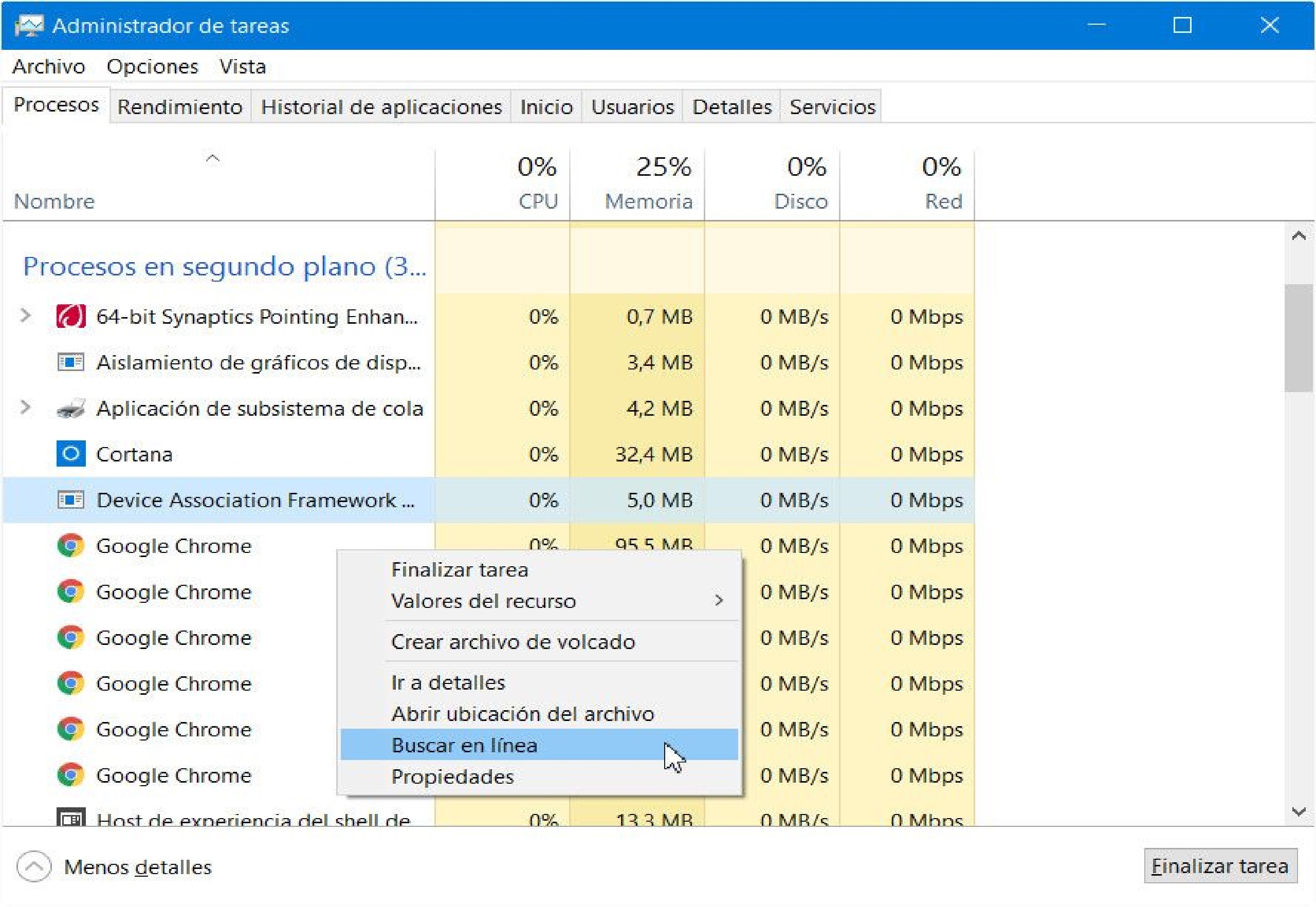Click the Device Association Framework icon
1316x907 pixels.
point(70,500)
